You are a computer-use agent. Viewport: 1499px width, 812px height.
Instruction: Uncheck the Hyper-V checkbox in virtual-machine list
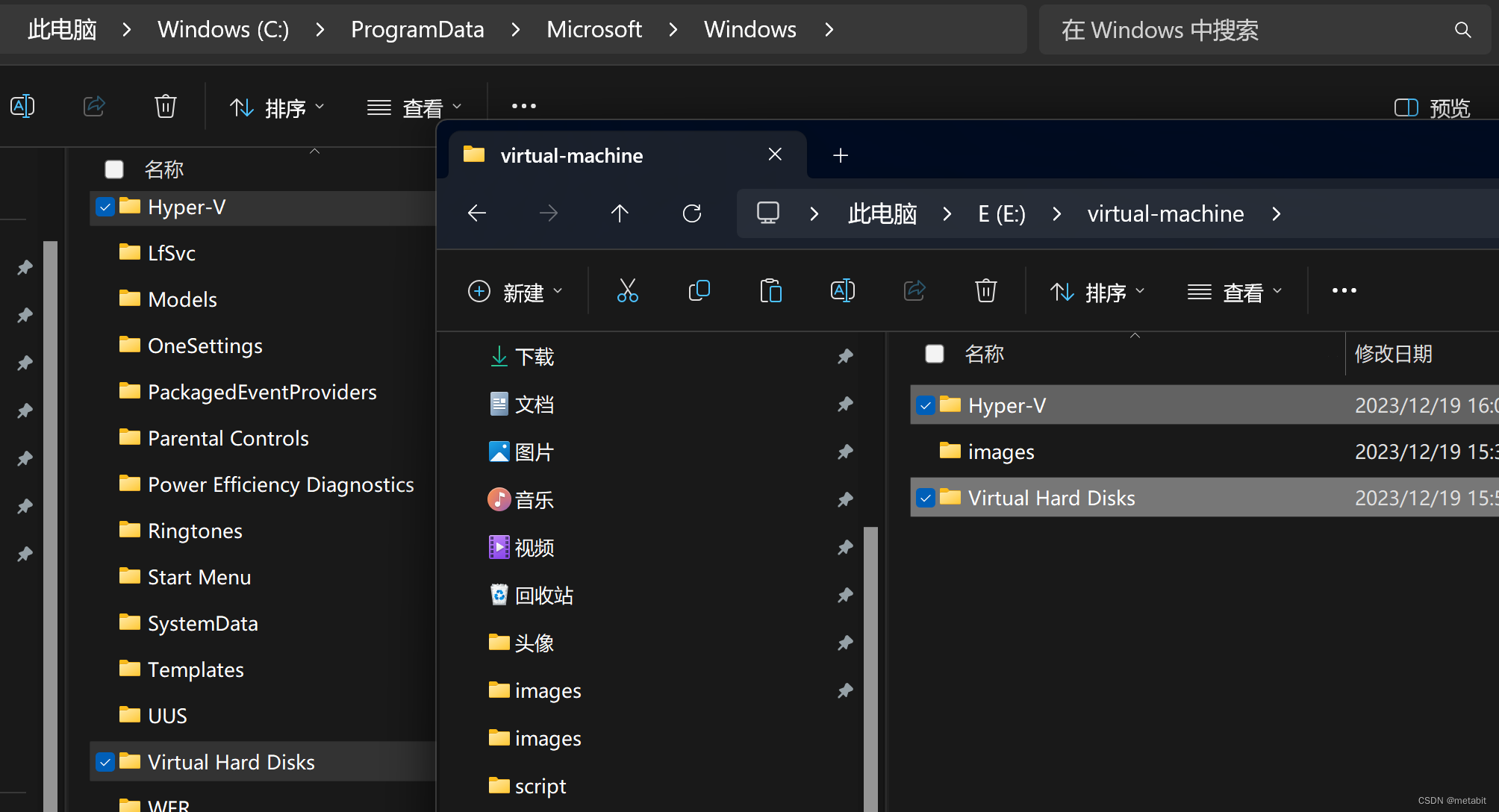point(926,405)
